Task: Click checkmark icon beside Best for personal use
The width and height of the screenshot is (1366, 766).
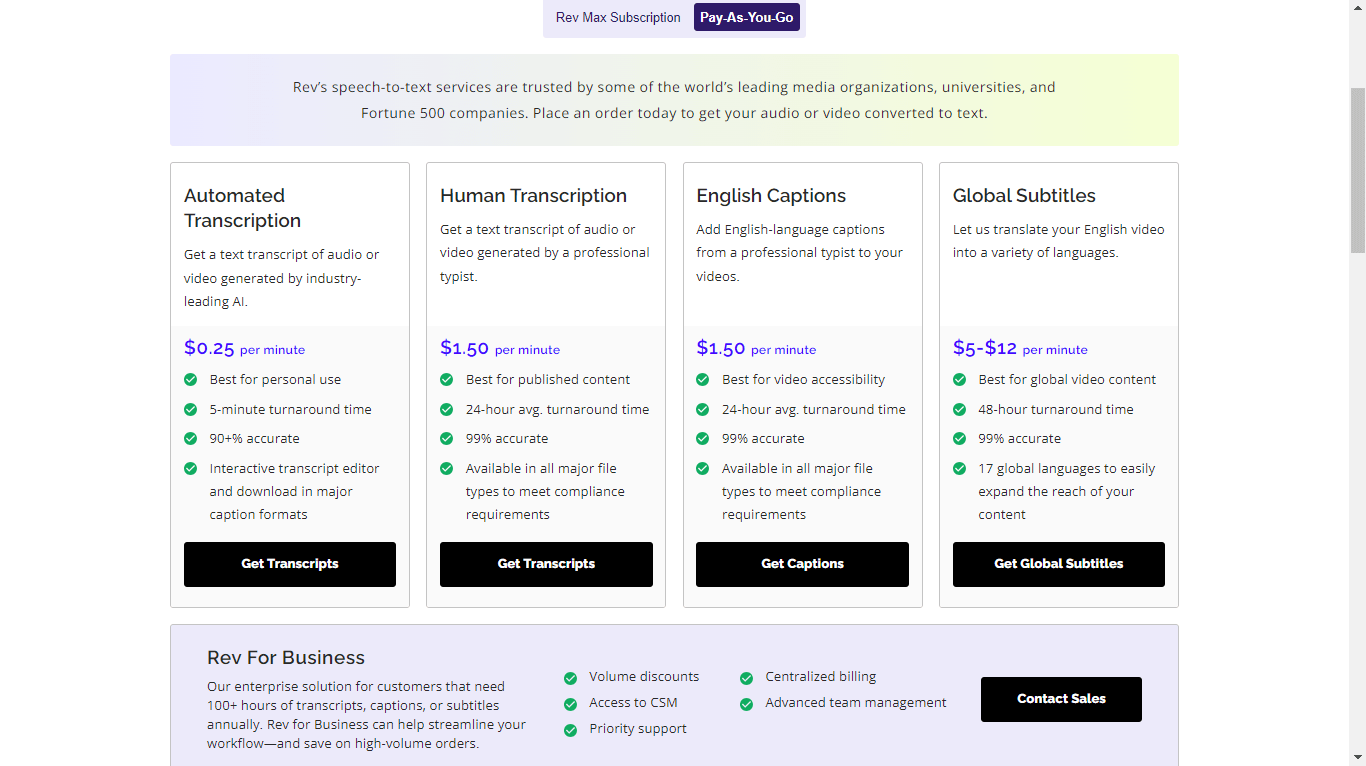Action: pos(191,379)
